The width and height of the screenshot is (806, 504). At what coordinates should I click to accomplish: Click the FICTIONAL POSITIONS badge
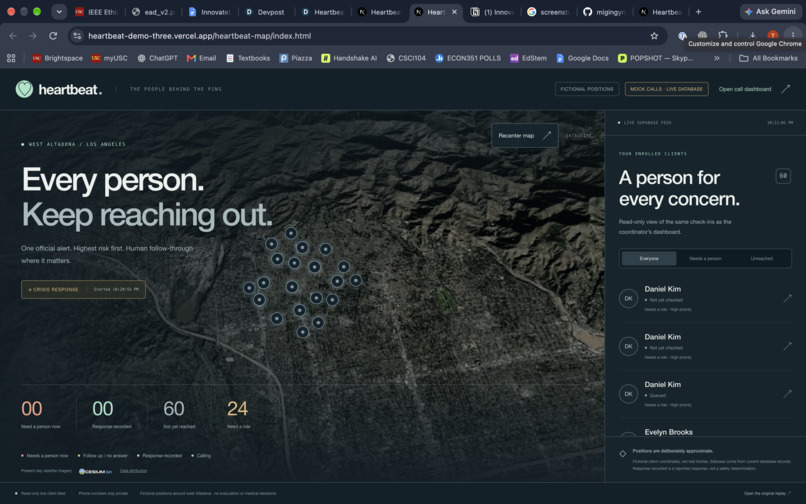587,89
